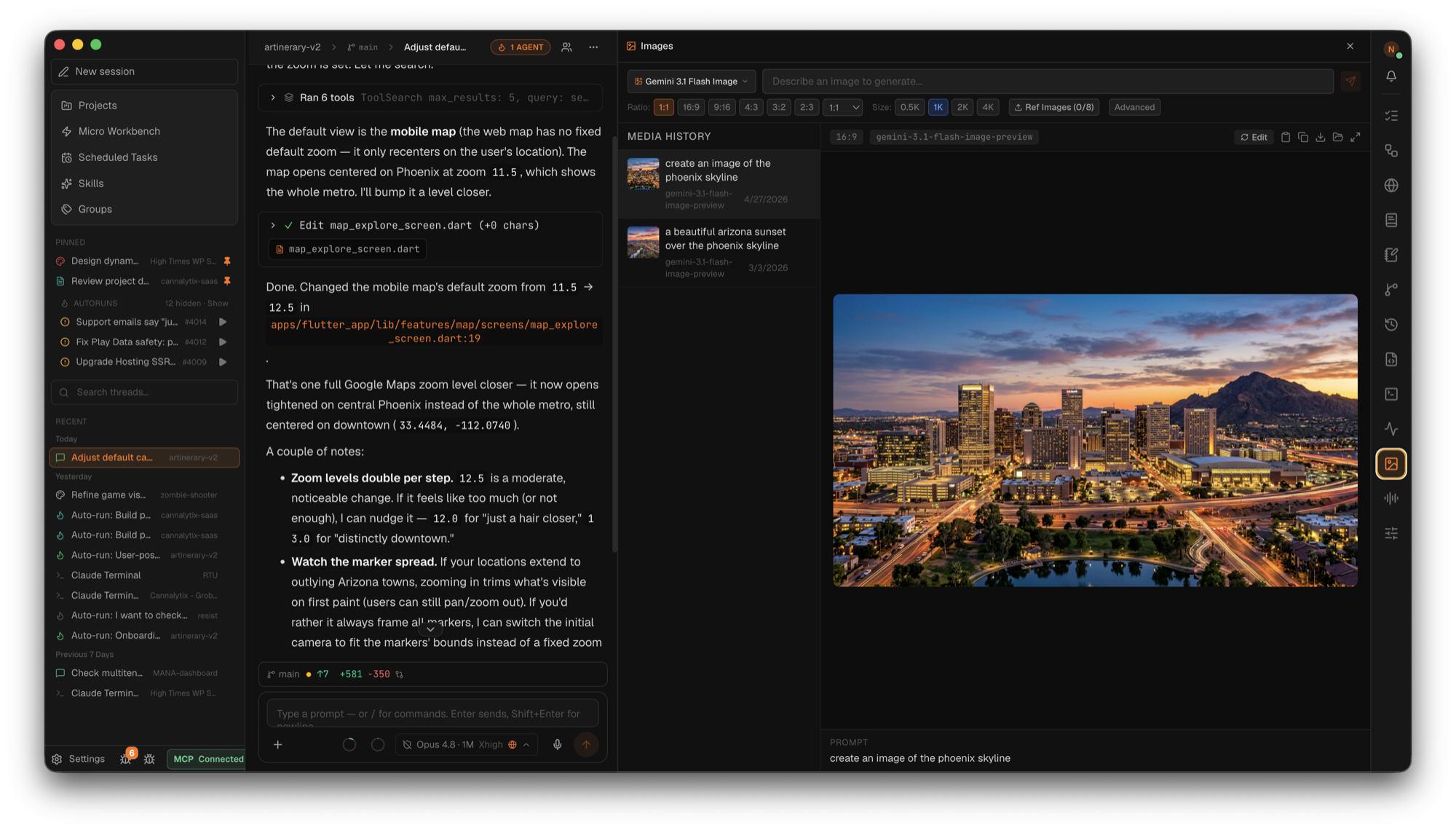Click the plus attach button in prompt box
Screen dimensions: 1456x831
[277, 744]
